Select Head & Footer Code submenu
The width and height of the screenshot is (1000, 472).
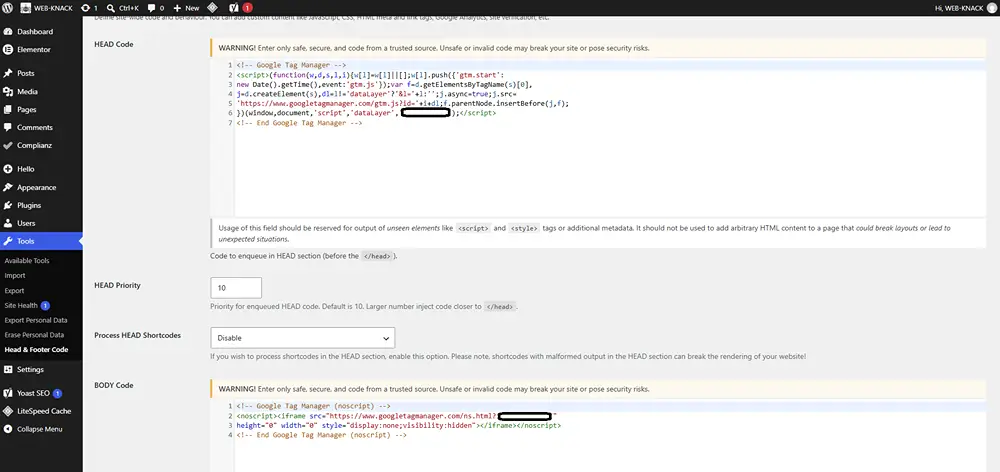(36, 350)
